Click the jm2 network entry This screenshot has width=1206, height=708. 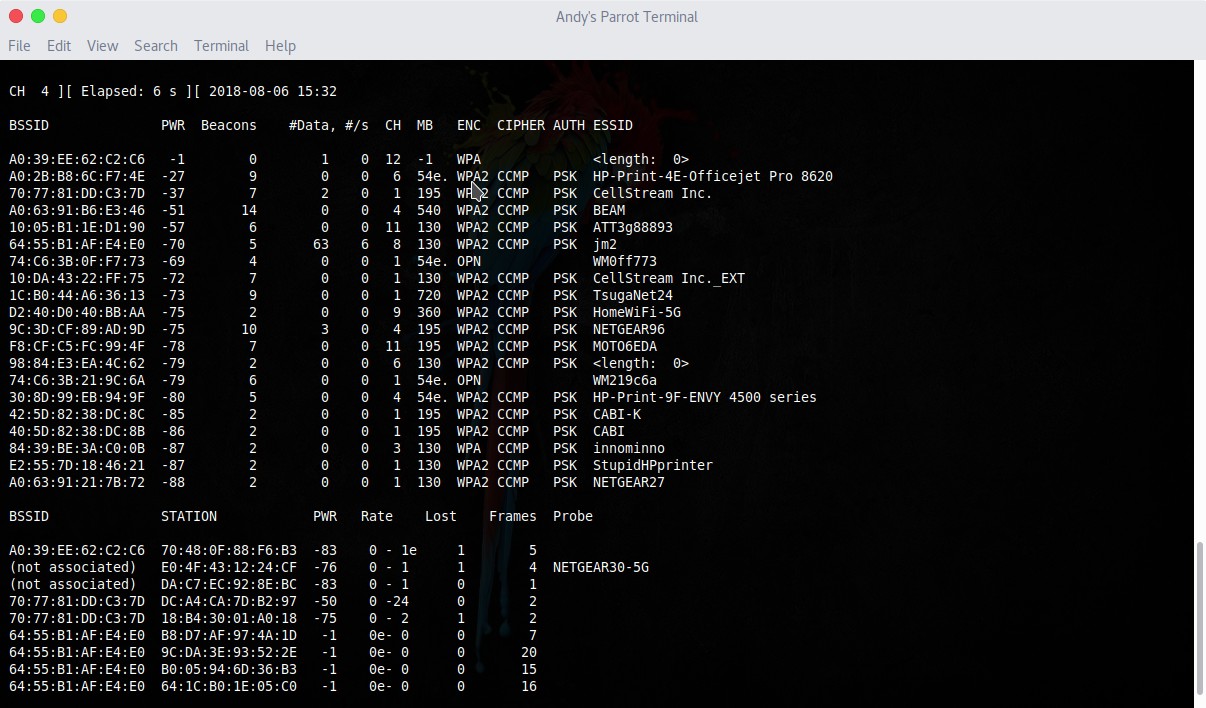(604, 244)
